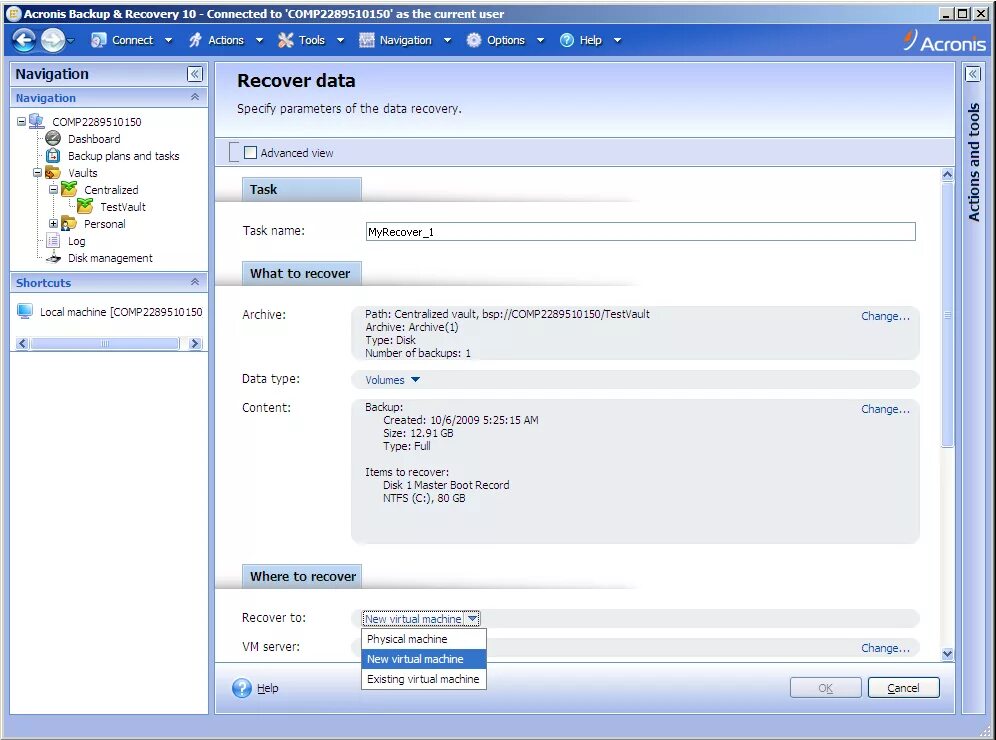
Task: Click the Task name input field
Action: coord(640,232)
